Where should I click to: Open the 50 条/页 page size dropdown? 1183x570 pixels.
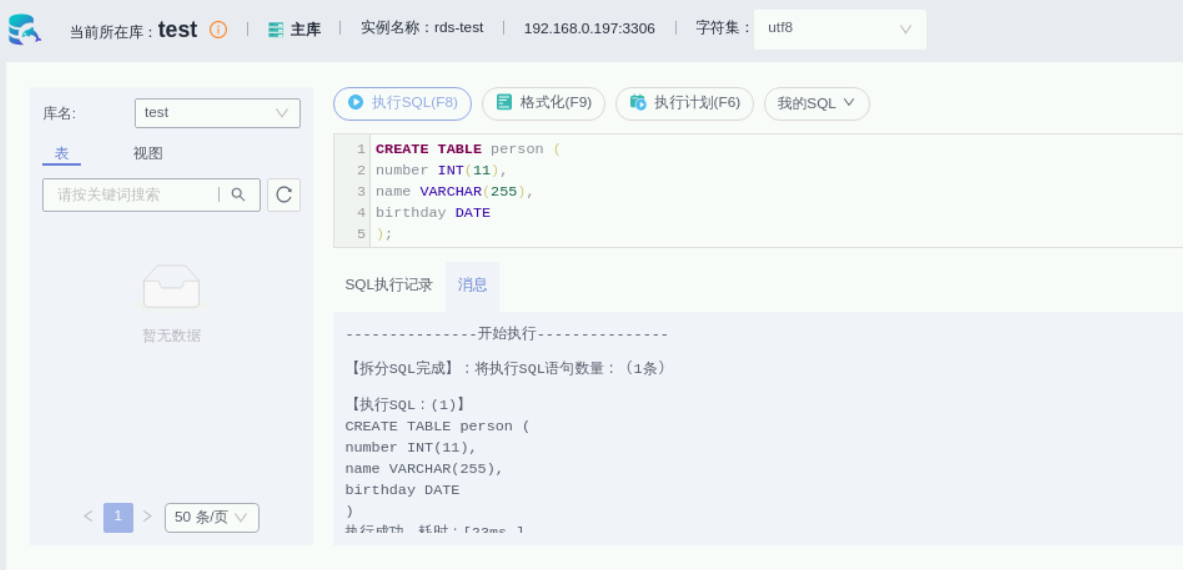(212, 517)
